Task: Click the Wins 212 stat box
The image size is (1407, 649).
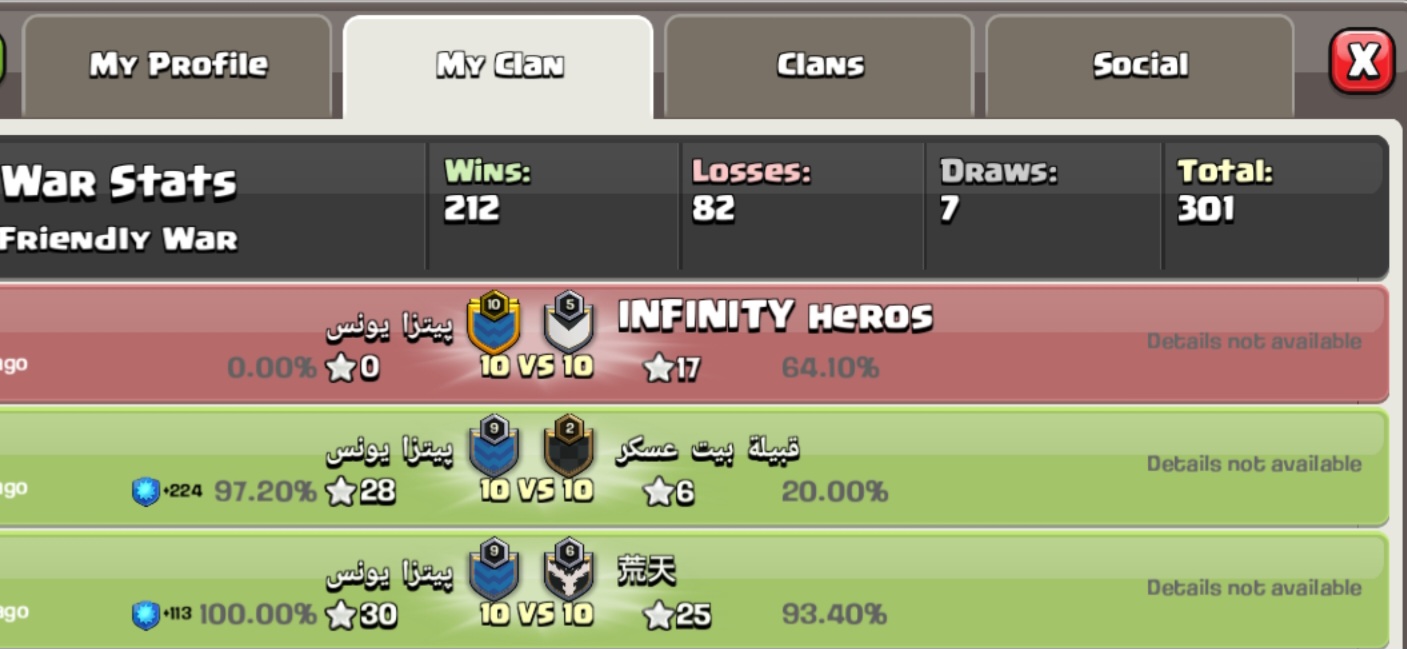Action: pos(553,206)
